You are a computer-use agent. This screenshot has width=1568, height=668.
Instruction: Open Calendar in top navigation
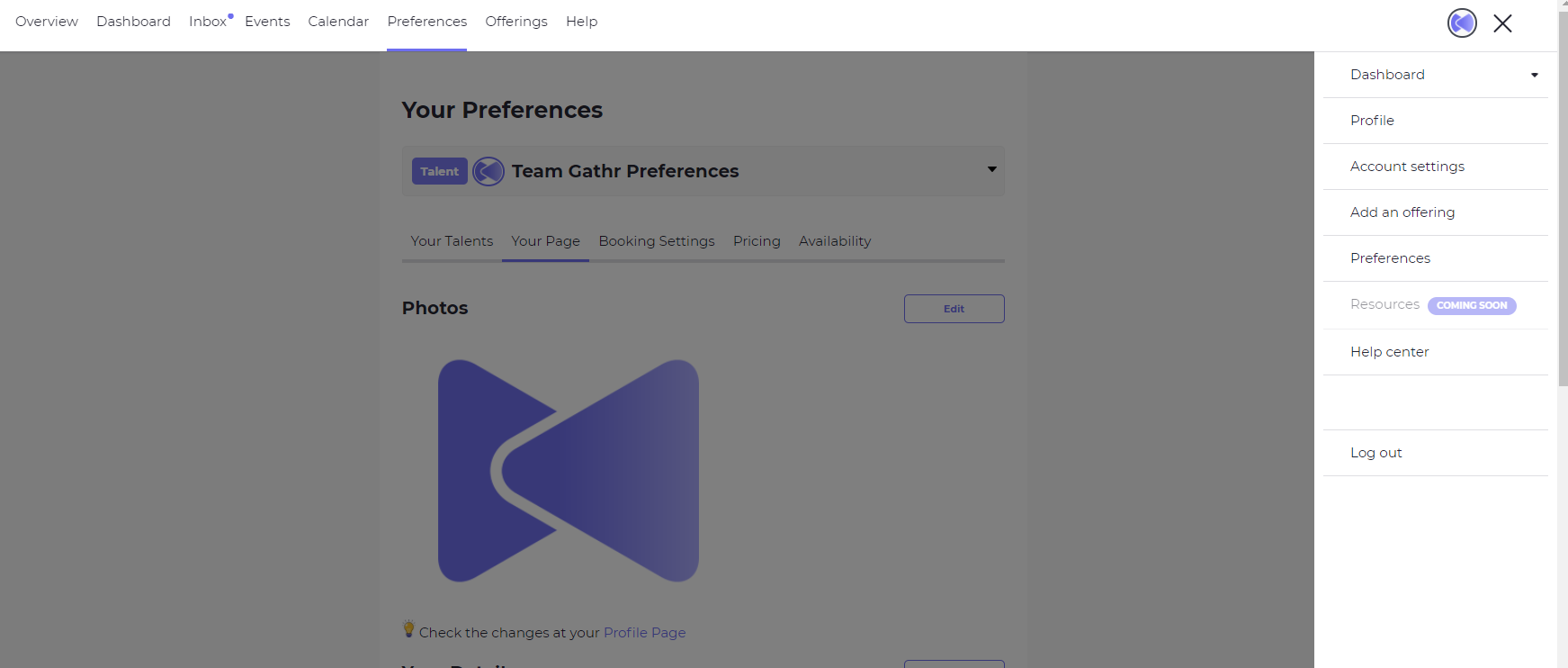338,22
